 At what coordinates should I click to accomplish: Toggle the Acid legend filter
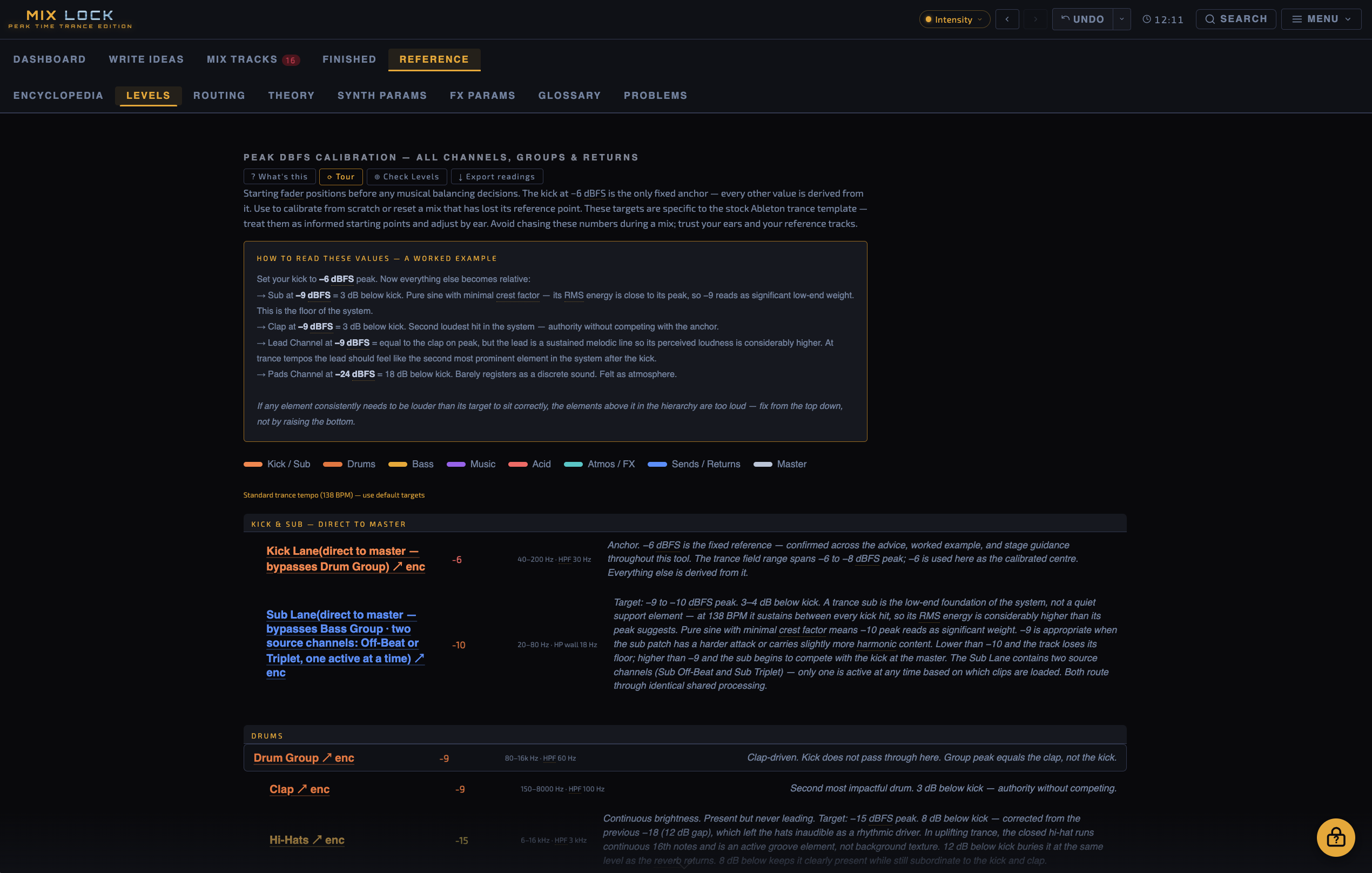click(529, 464)
